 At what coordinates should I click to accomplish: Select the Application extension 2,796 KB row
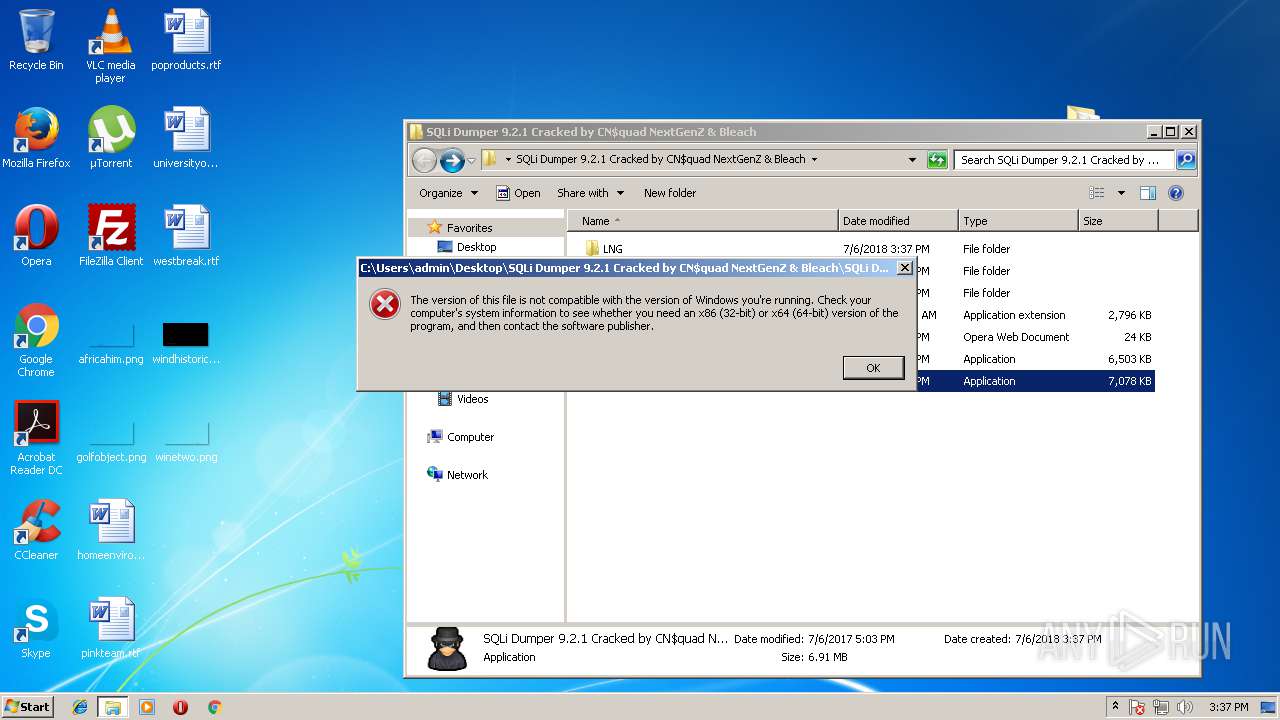point(1036,315)
